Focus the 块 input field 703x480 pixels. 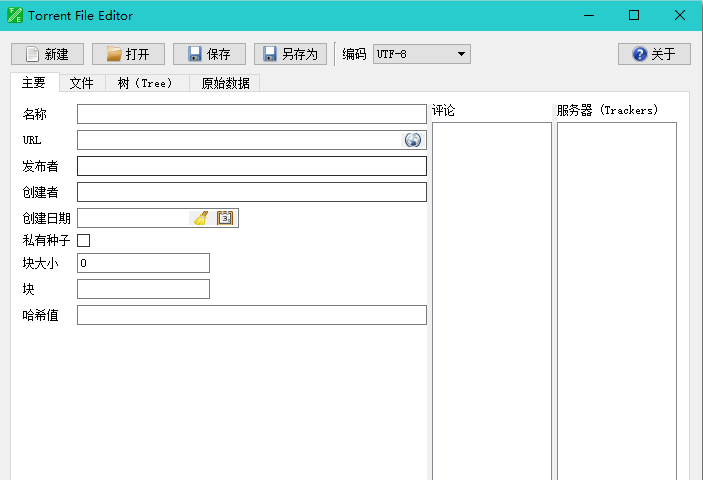point(143,289)
